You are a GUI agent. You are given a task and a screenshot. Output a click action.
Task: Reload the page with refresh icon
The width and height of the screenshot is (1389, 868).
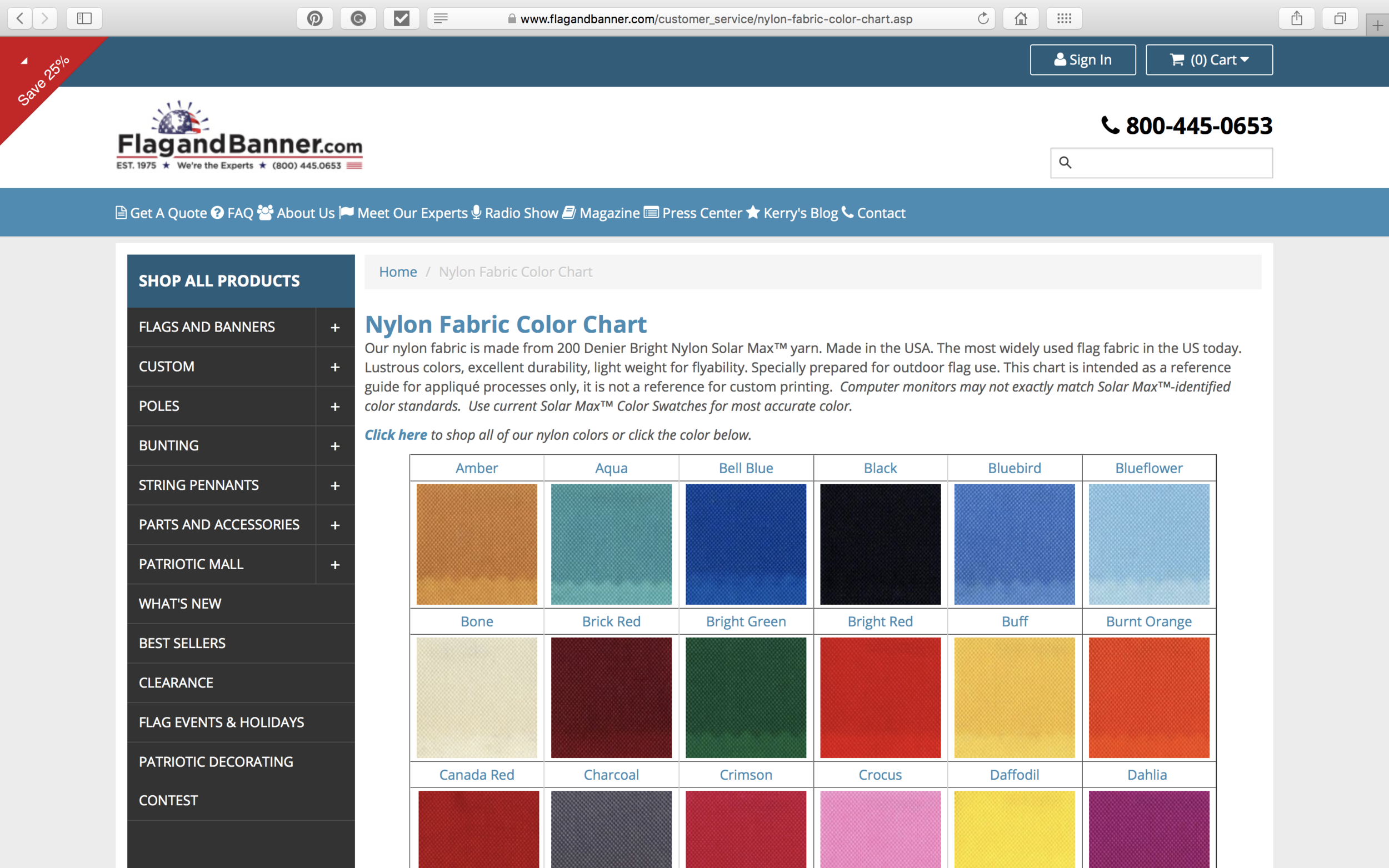click(x=983, y=18)
